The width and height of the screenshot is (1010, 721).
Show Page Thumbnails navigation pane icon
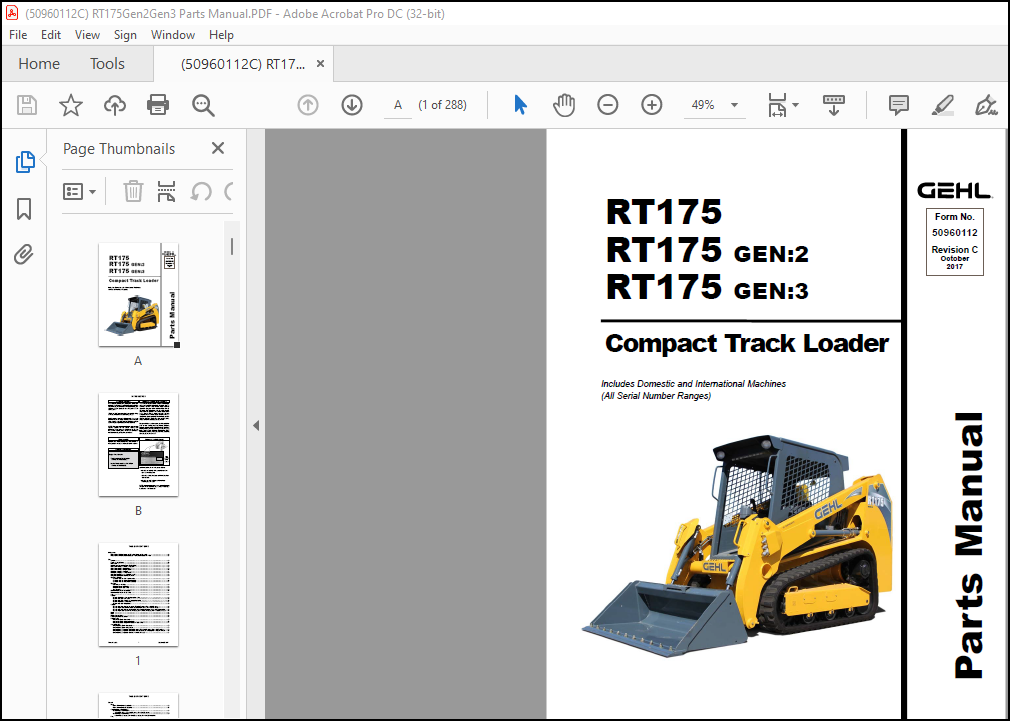(x=24, y=162)
